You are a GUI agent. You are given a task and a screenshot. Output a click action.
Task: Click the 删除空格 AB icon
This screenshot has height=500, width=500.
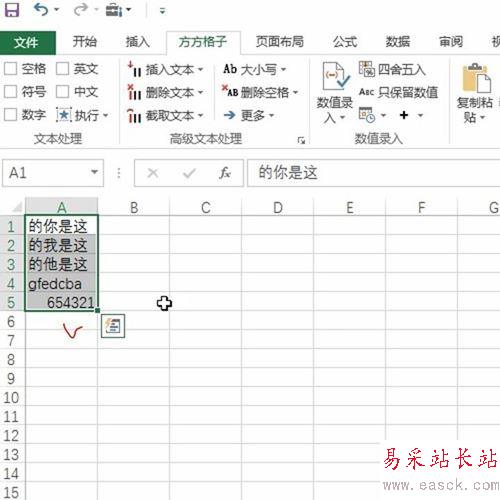pyautogui.click(x=230, y=91)
